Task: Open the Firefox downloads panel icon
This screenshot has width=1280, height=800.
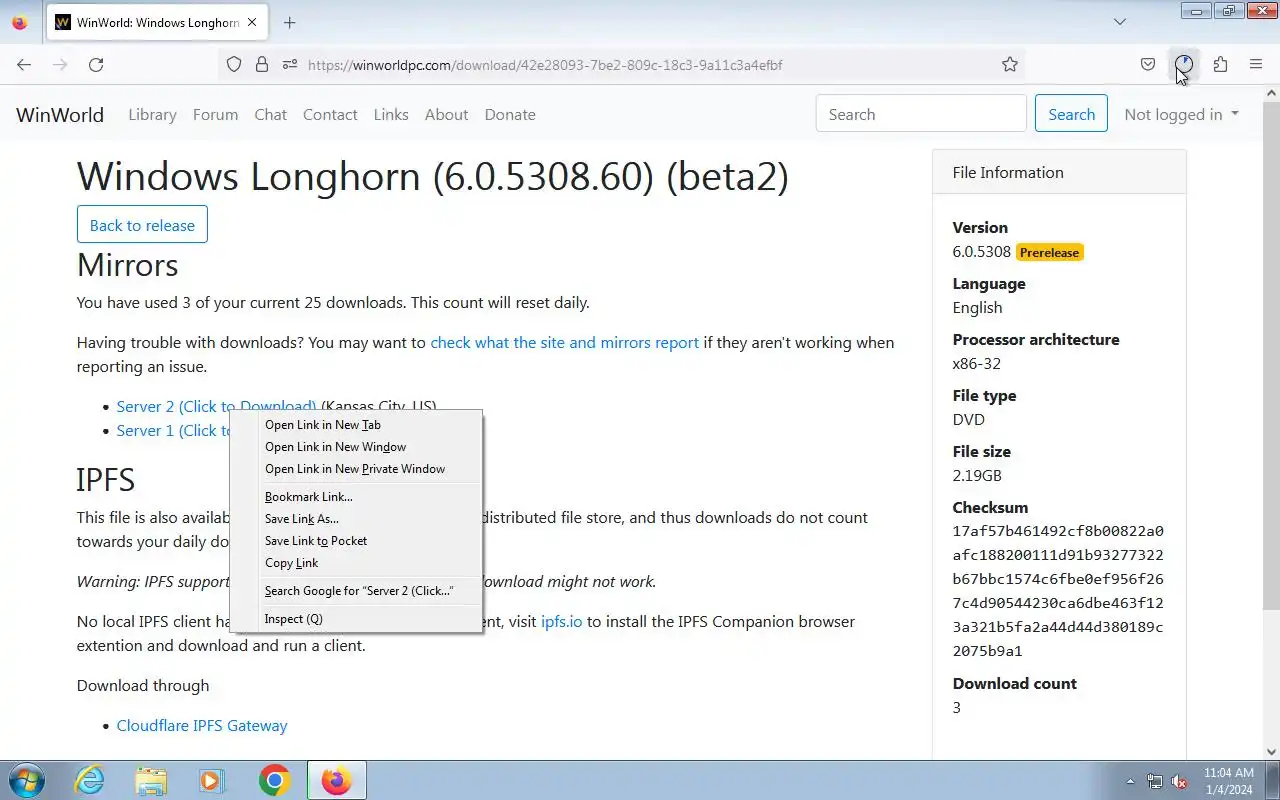Action: (1184, 65)
